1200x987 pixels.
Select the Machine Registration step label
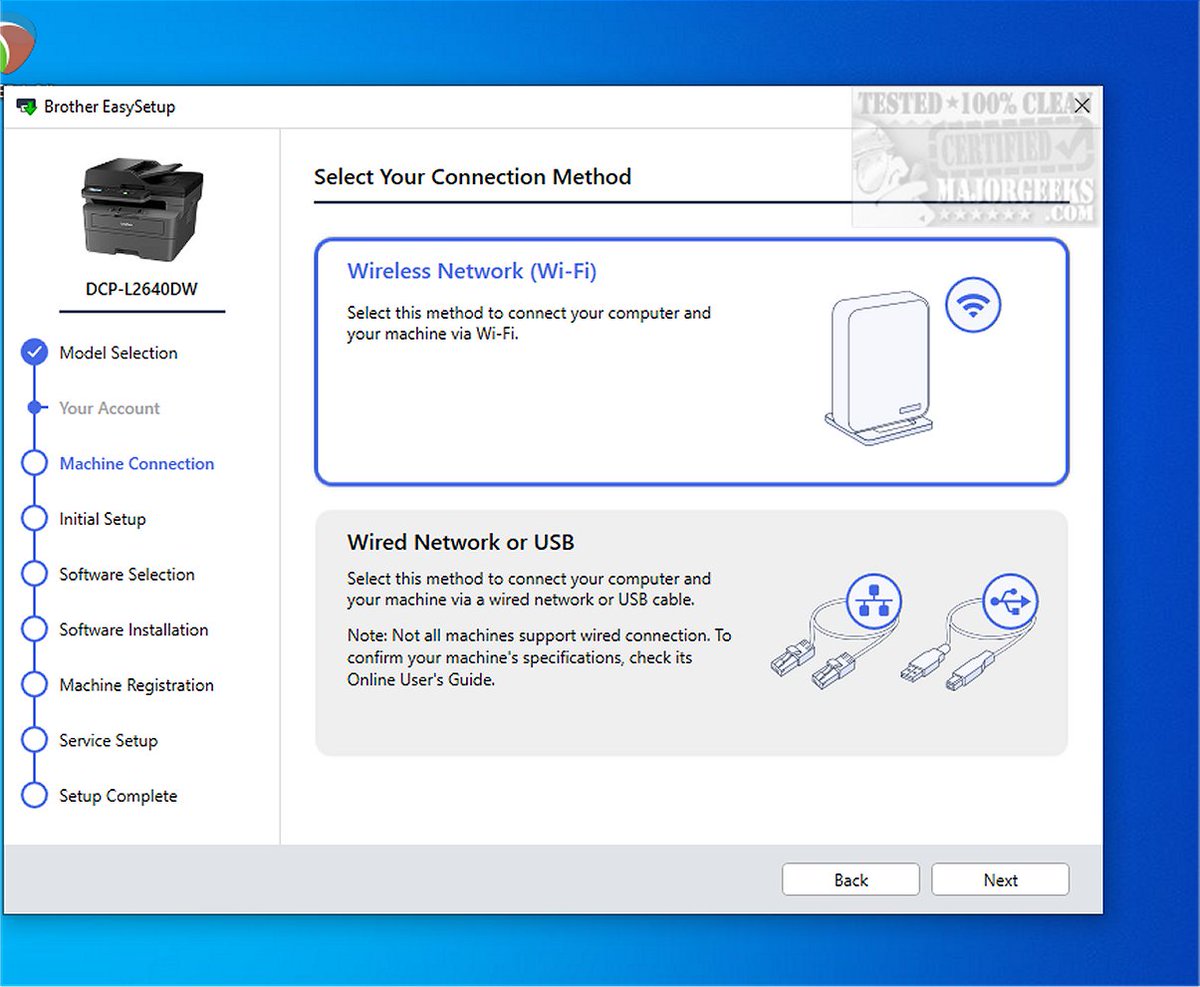tap(137, 686)
